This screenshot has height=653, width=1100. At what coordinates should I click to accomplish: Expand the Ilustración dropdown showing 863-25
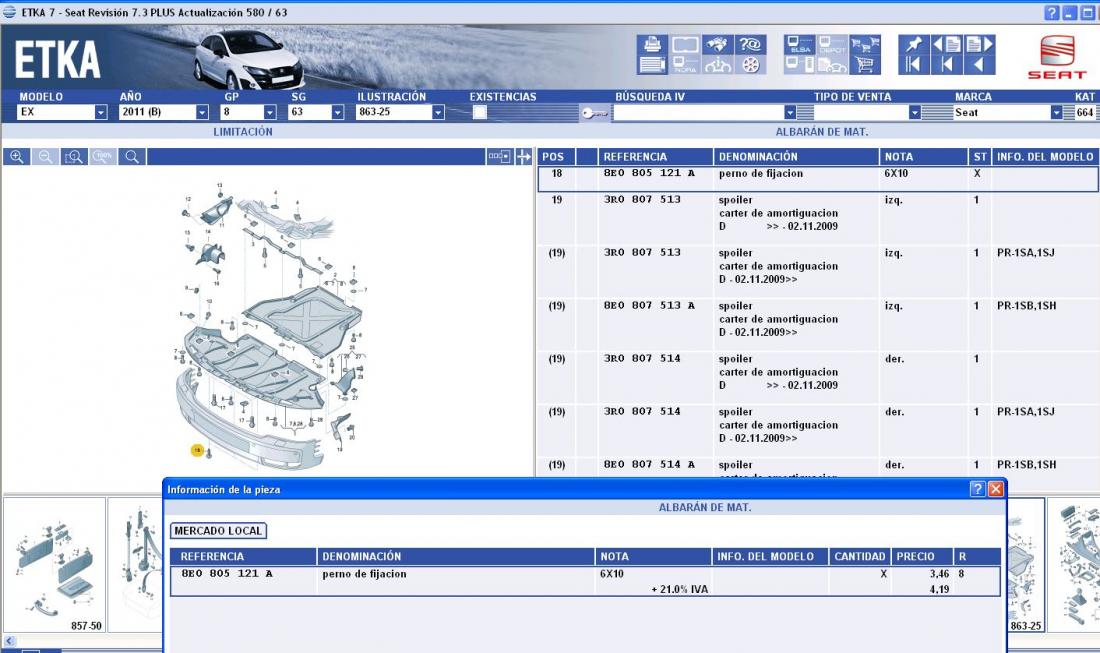[x=438, y=112]
